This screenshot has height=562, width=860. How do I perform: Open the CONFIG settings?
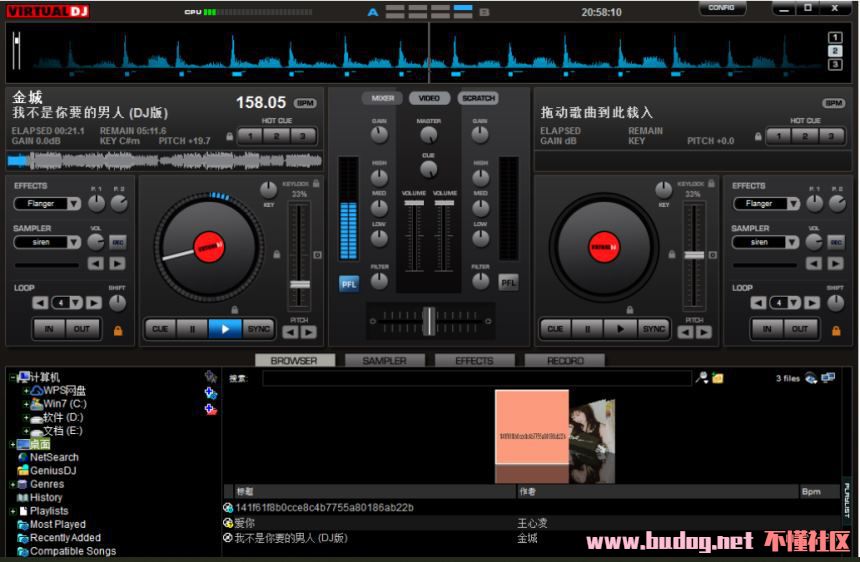(x=721, y=8)
